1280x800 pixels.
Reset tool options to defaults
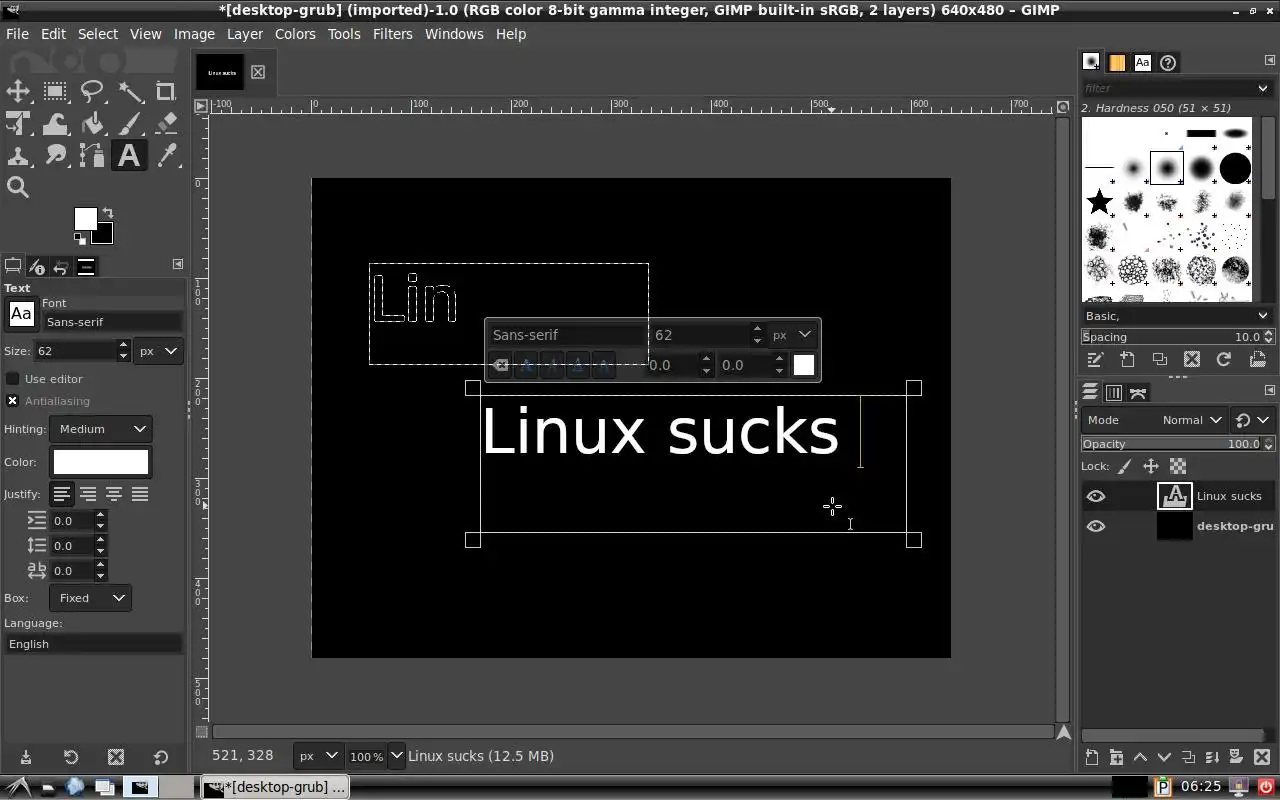(x=161, y=758)
